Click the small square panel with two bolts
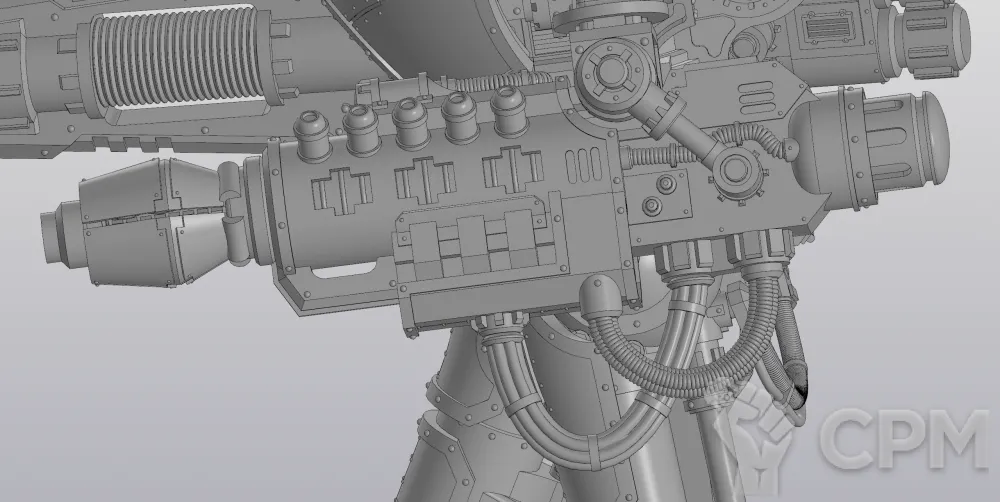 pos(661,193)
